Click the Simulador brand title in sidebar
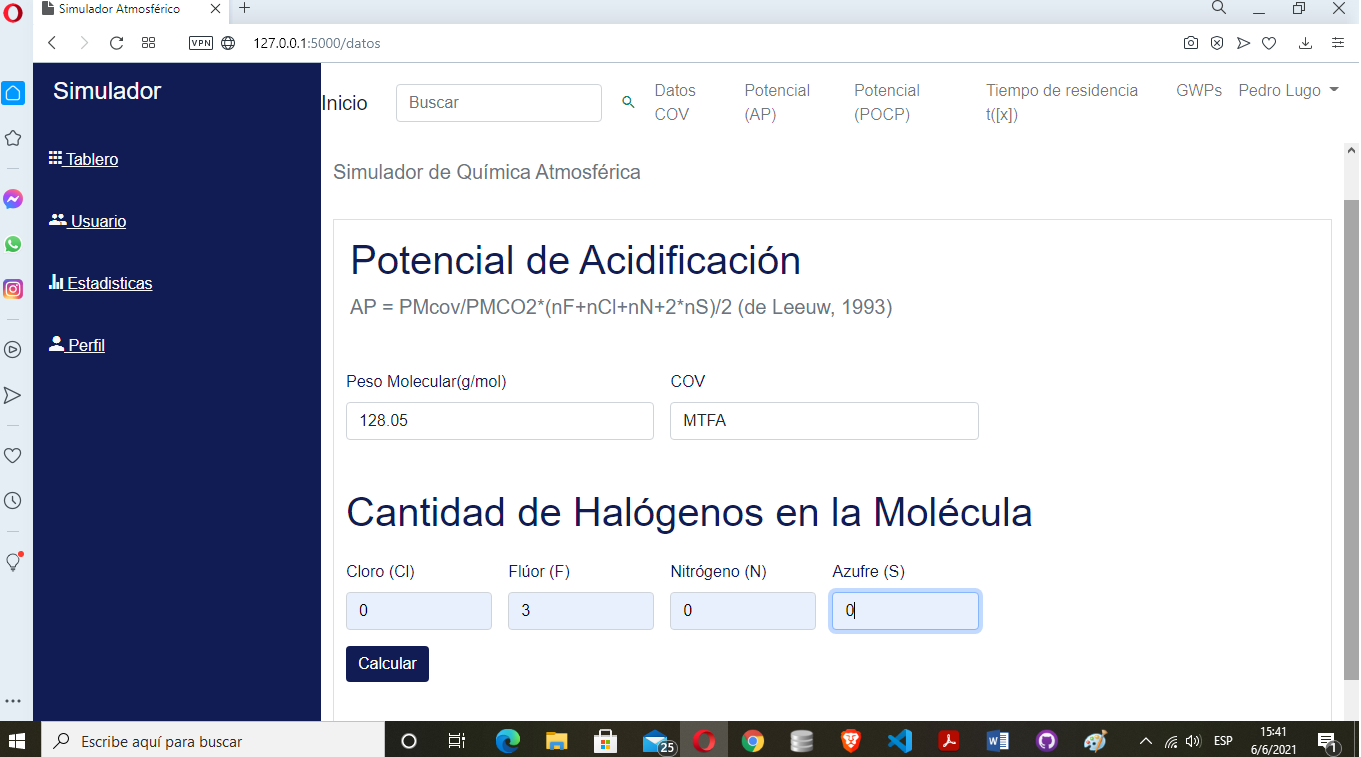 click(107, 91)
